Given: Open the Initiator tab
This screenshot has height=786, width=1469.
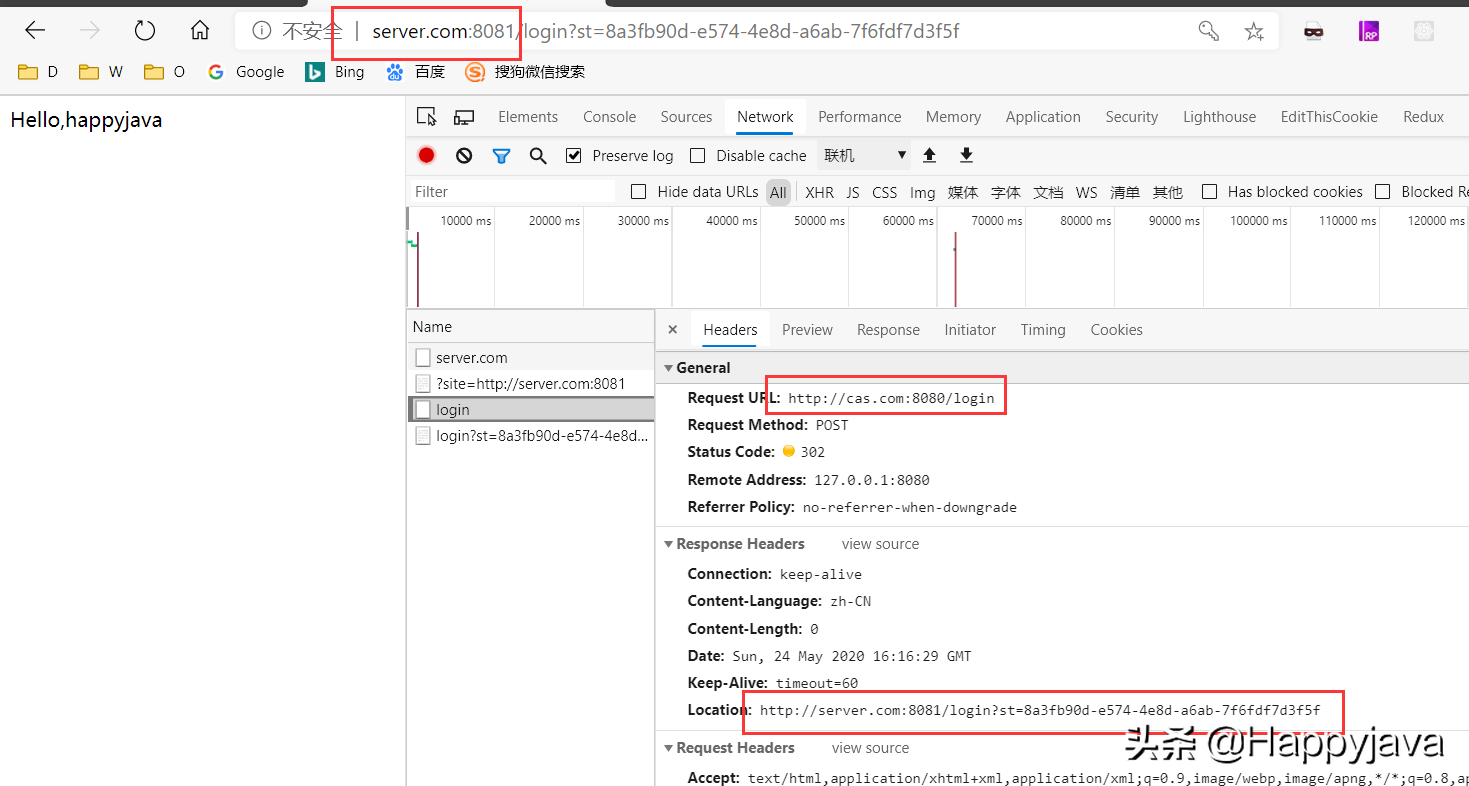Looking at the screenshot, I should pyautogui.click(x=970, y=329).
